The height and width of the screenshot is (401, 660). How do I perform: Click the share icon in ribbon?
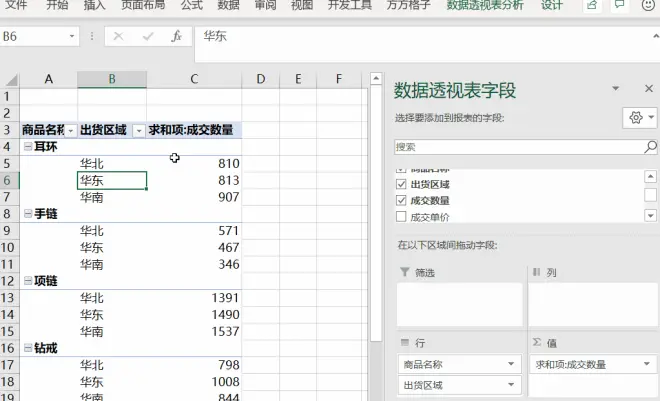coord(592,5)
